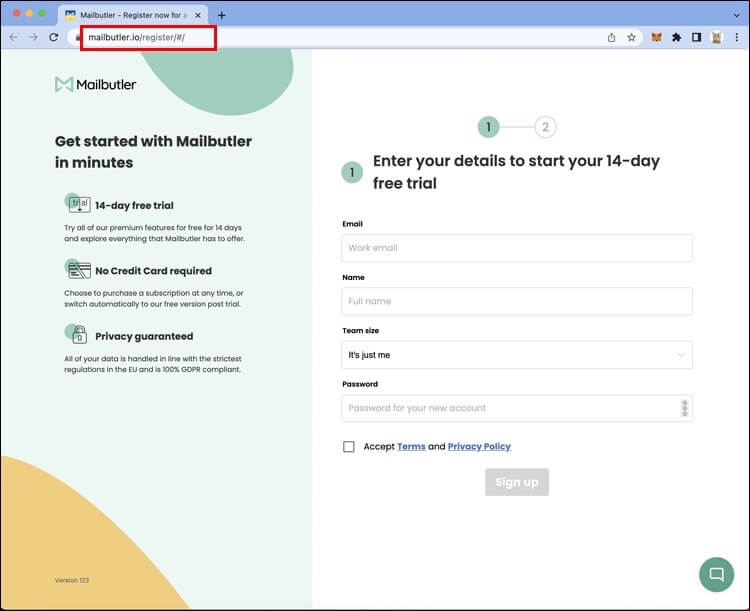Click the Sign up button
Viewport: 750px width, 611px height.
click(517, 482)
